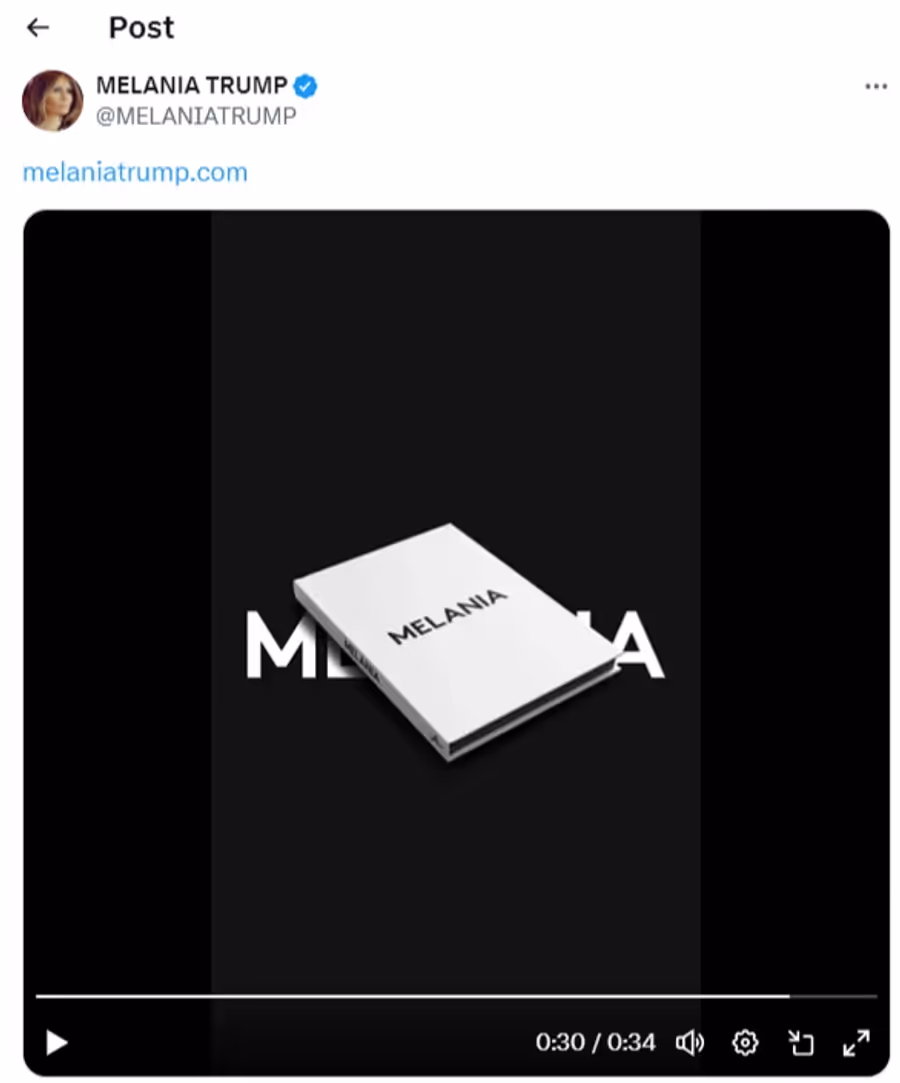Seek to the middle of the progress bar
The height and width of the screenshot is (1083, 900).
coord(457,996)
